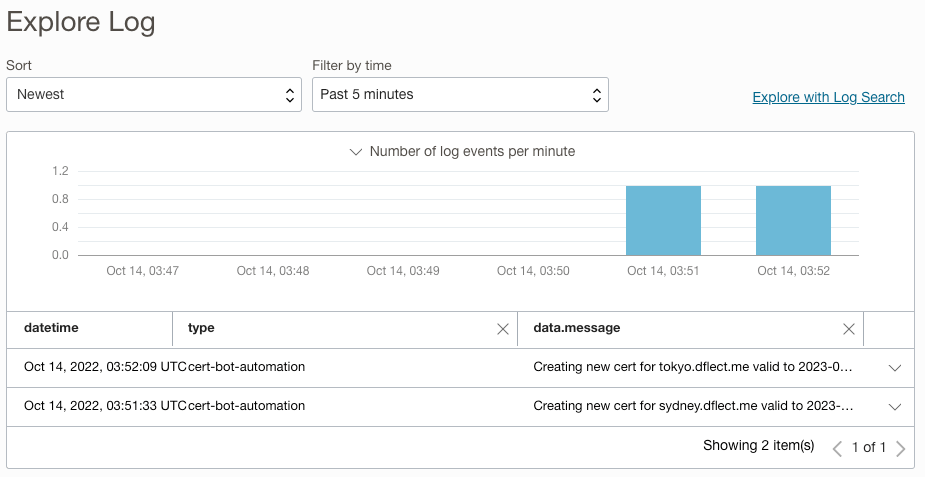Collapse the Number of log events chart

click(x=355, y=152)
